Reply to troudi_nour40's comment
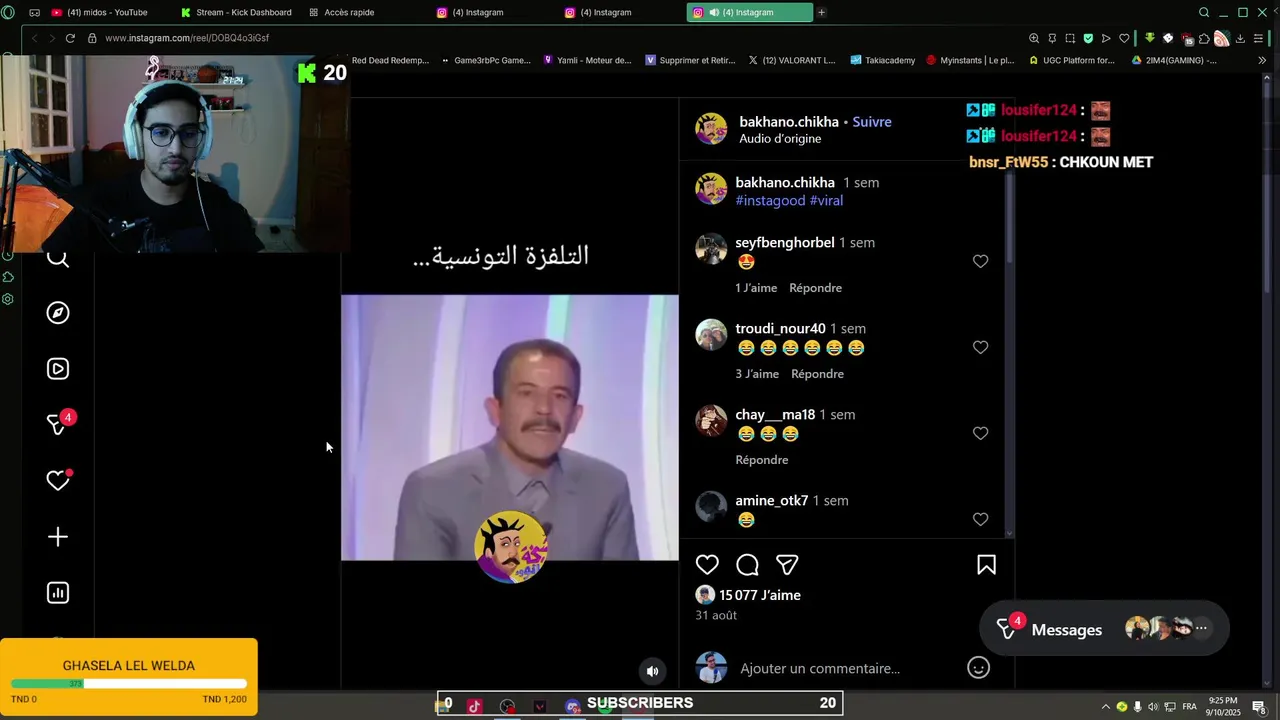Viewport: 1280px width, 720px height. point(817,374)
